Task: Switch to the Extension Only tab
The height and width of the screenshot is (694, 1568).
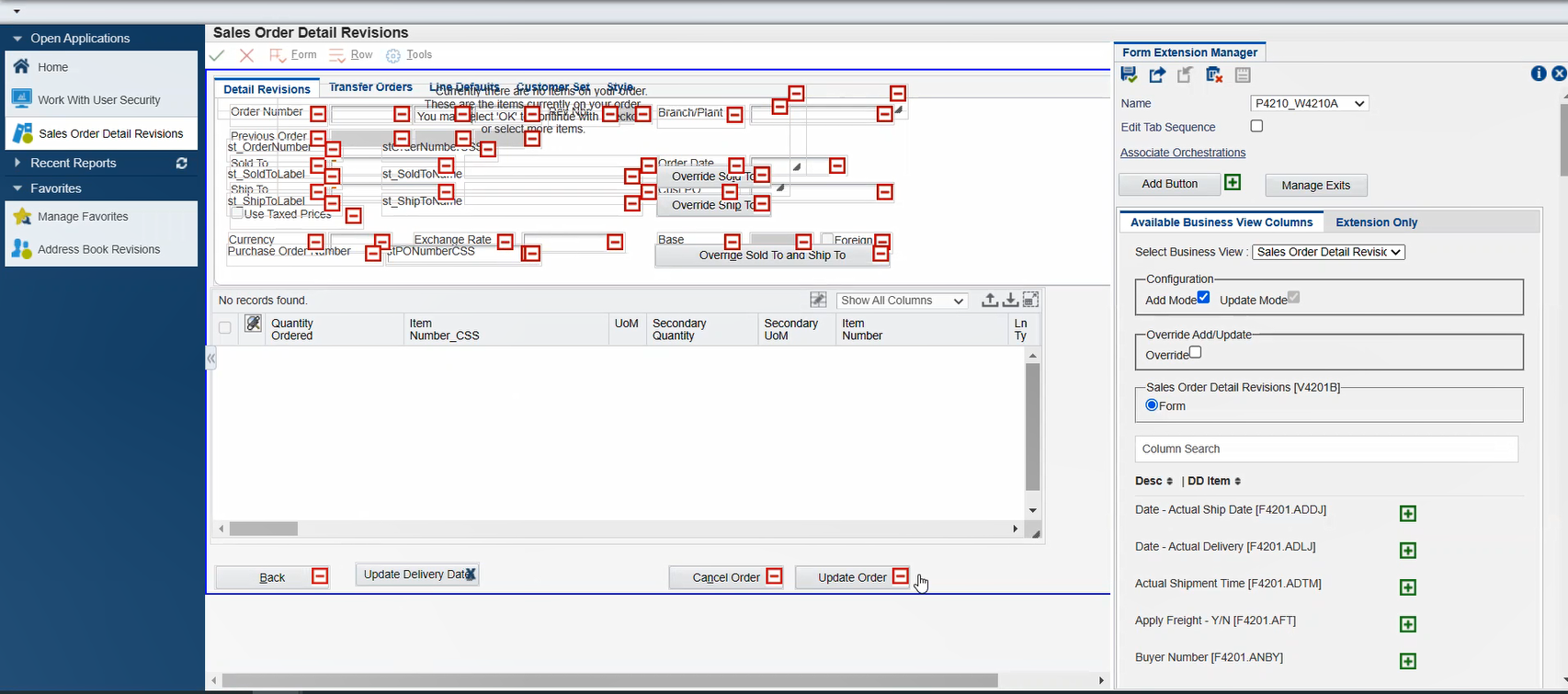Action: (1376, 222)
